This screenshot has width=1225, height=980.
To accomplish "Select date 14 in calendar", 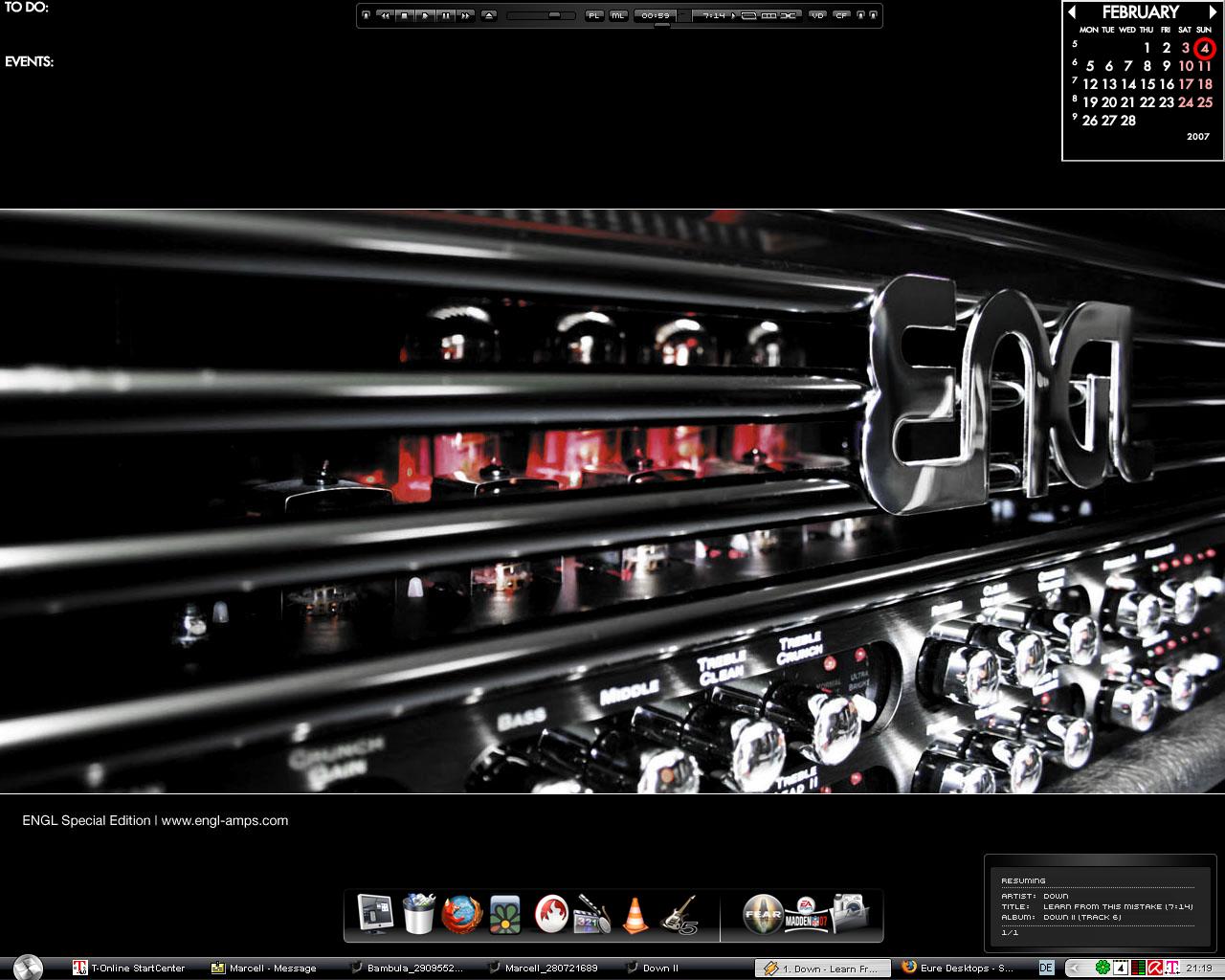I will (x=1128, y=84).
